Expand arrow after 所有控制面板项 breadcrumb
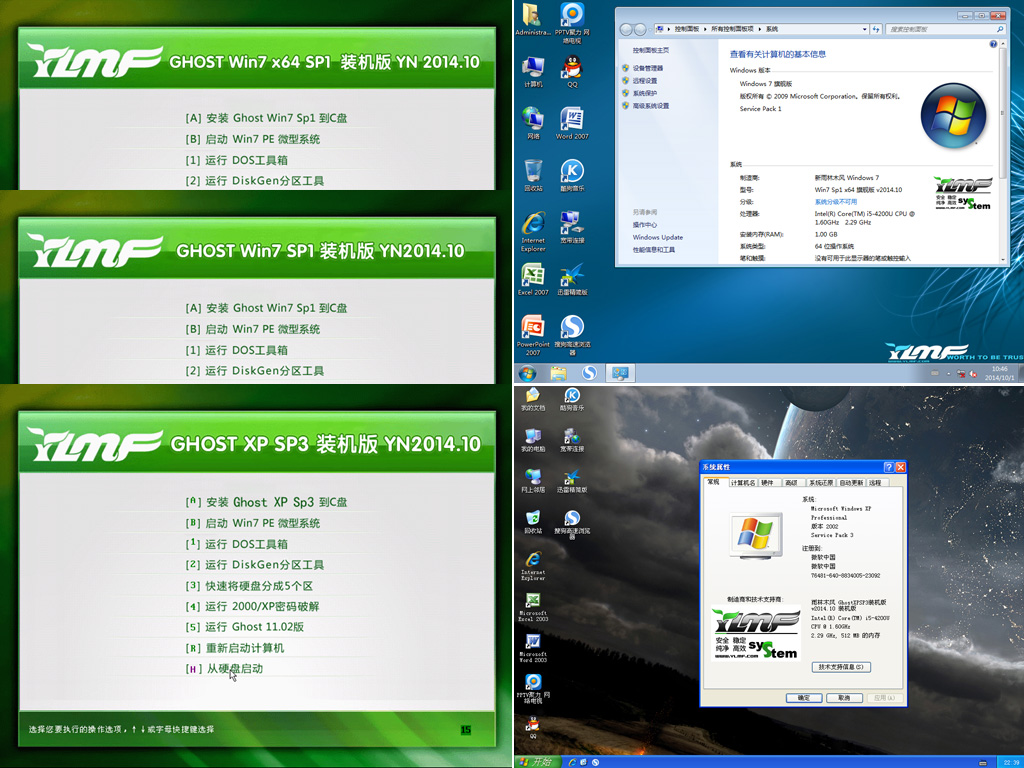1024x768 pixels. tap(761, 29)
